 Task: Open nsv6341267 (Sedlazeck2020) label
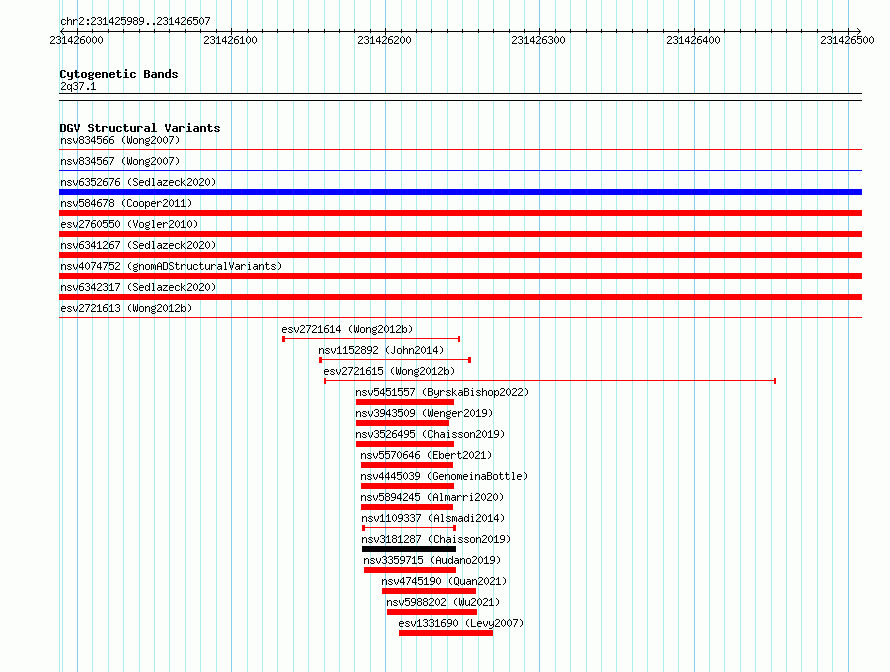click(x=138, y=245)
